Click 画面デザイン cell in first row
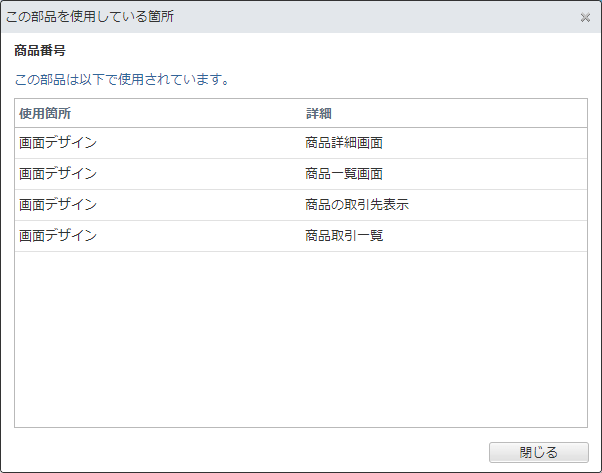The height and width of the screenshot is (473, 602). (x=58, y=143)
